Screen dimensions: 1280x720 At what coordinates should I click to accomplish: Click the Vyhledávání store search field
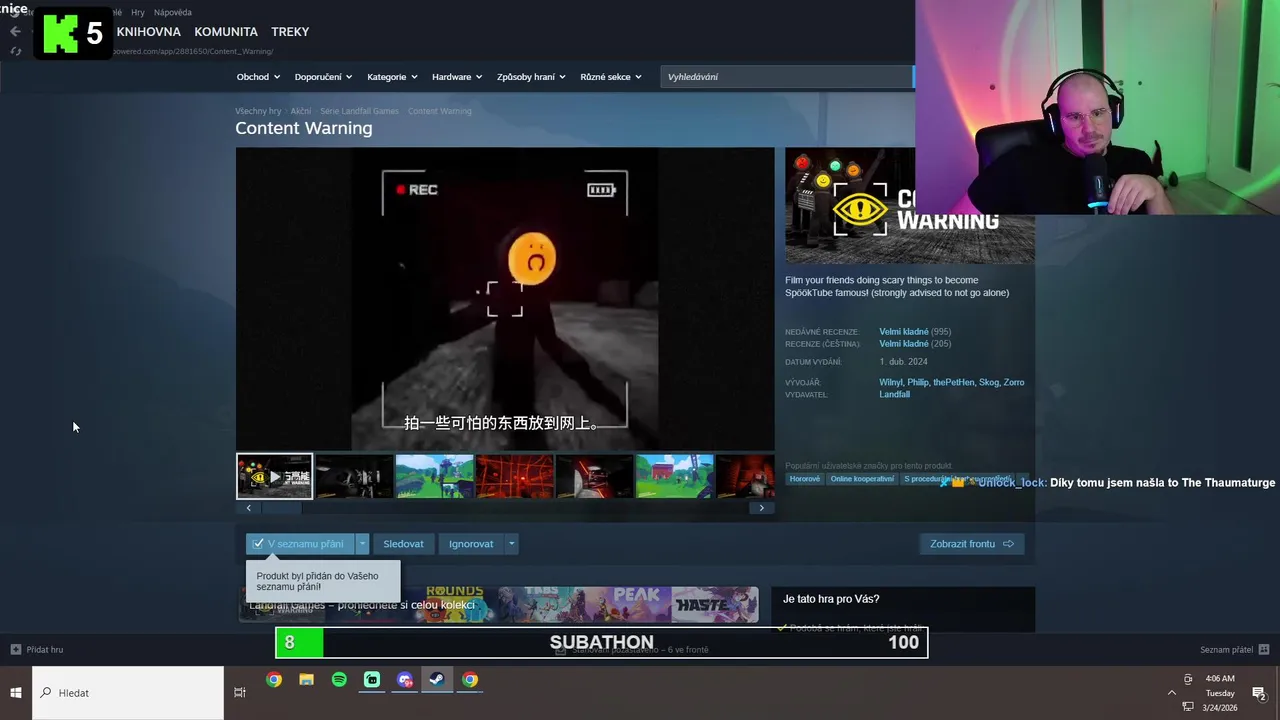click(786, 77)
